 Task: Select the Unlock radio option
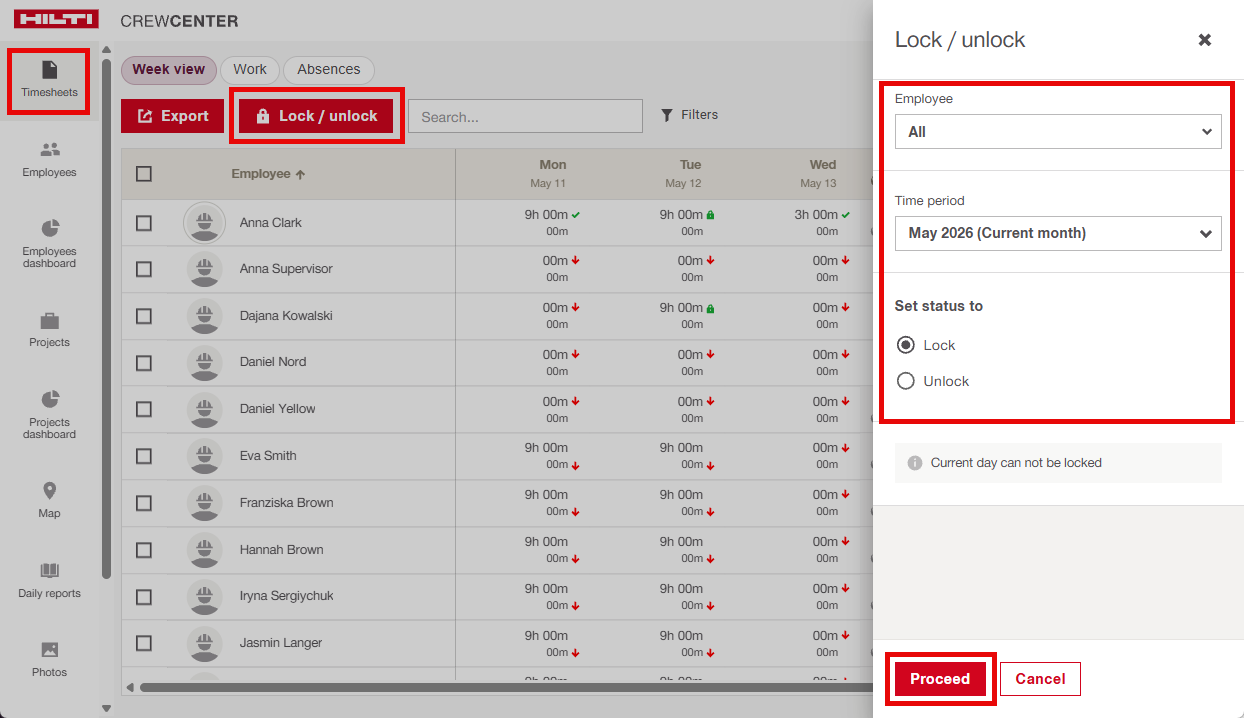point(906,381)
